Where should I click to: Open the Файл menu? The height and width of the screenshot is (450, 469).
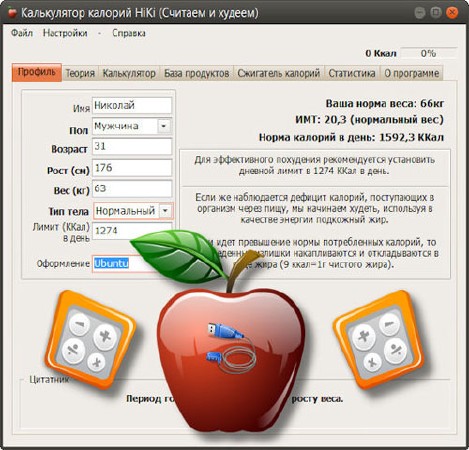(22, 33)
